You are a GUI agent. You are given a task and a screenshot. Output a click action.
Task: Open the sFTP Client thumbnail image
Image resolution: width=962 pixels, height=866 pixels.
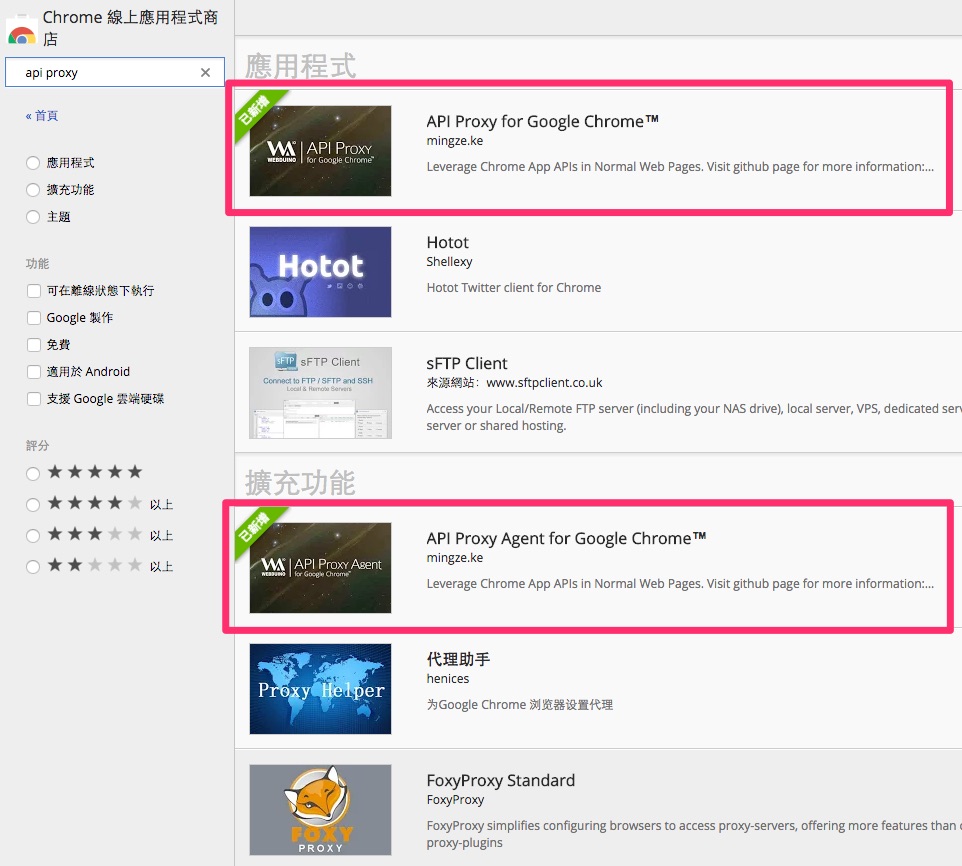[320, 393]
